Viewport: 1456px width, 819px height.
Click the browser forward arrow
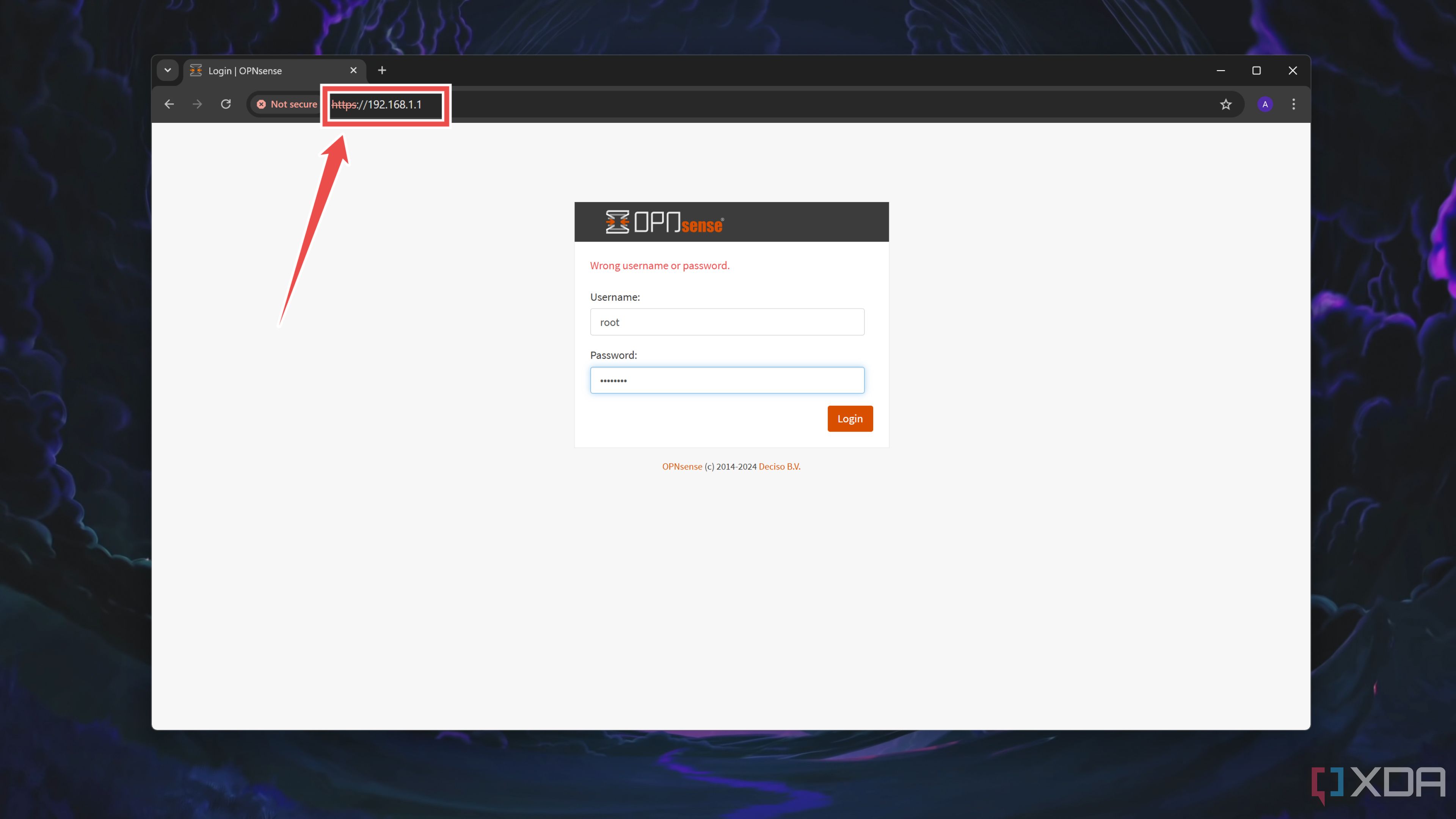(x=197, y=104)
